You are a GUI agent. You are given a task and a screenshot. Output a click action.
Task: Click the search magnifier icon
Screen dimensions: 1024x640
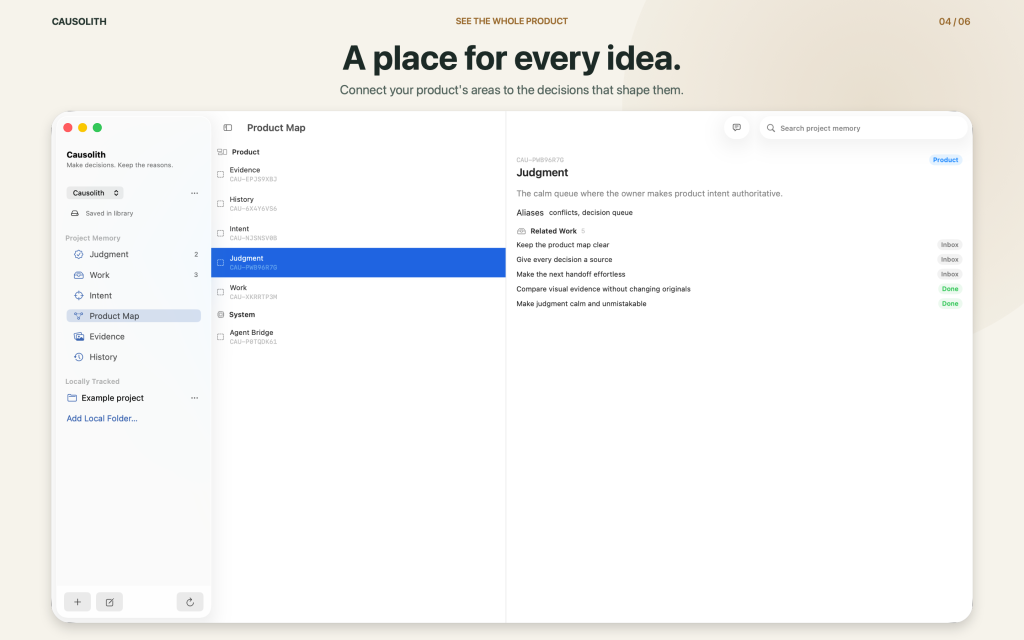pyautogui.click(x=771, y=128)
